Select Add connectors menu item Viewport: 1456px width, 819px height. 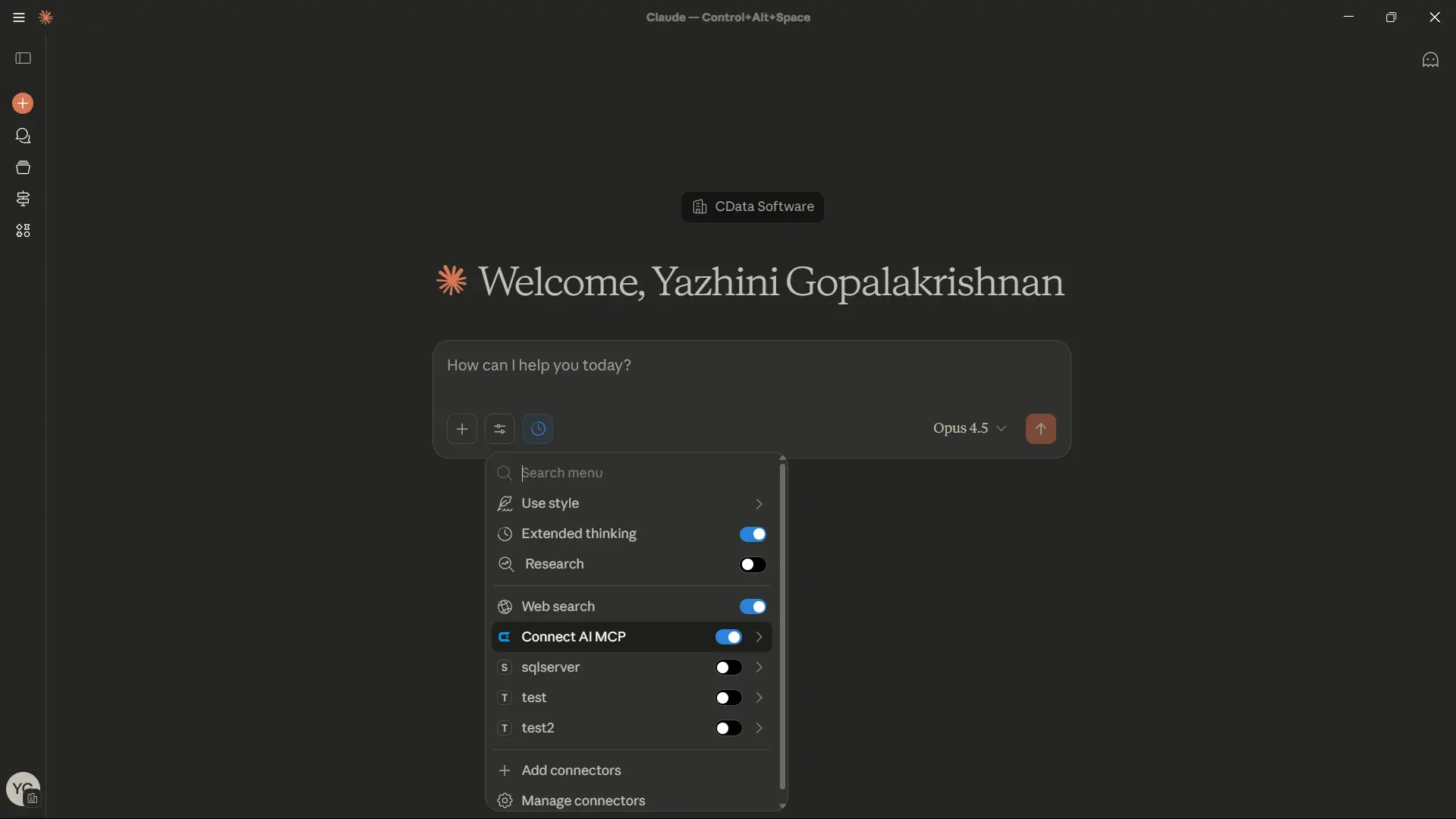tap(571, 770)
